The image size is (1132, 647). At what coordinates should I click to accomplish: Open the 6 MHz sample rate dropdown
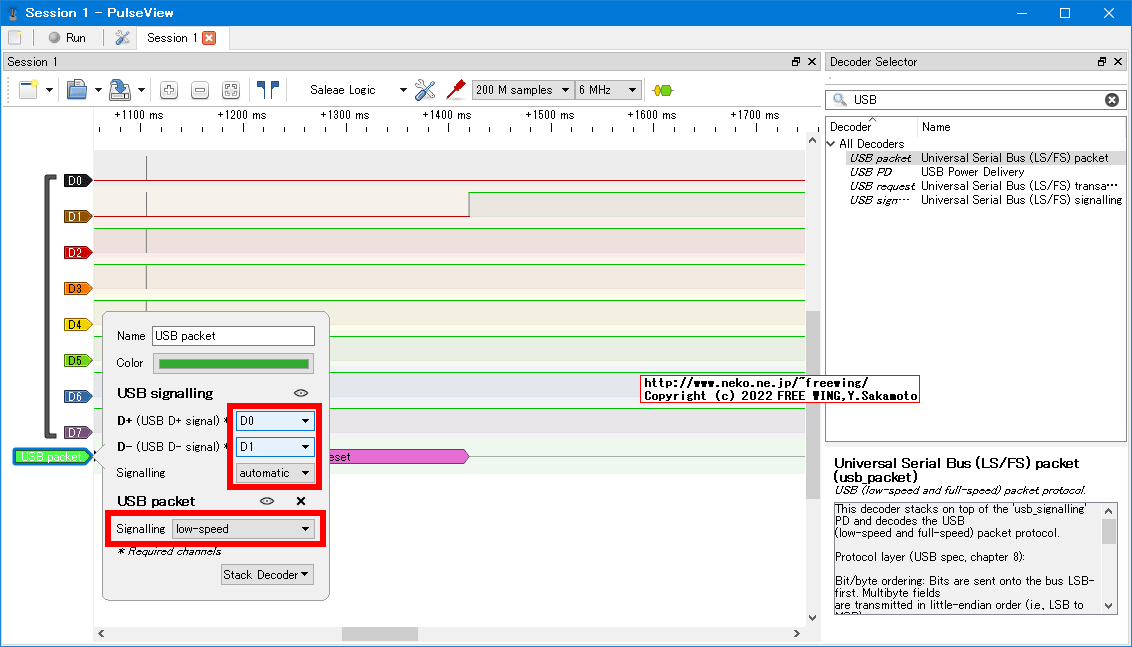pos(606,89)
